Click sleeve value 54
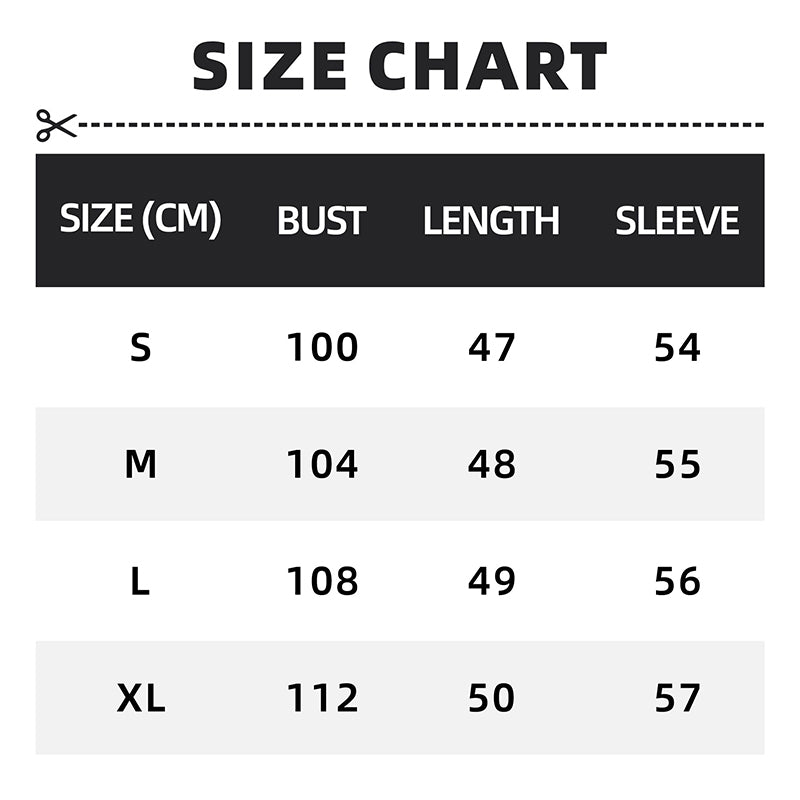Viewport: 800px width, 800px height. (x=678, y=348)
